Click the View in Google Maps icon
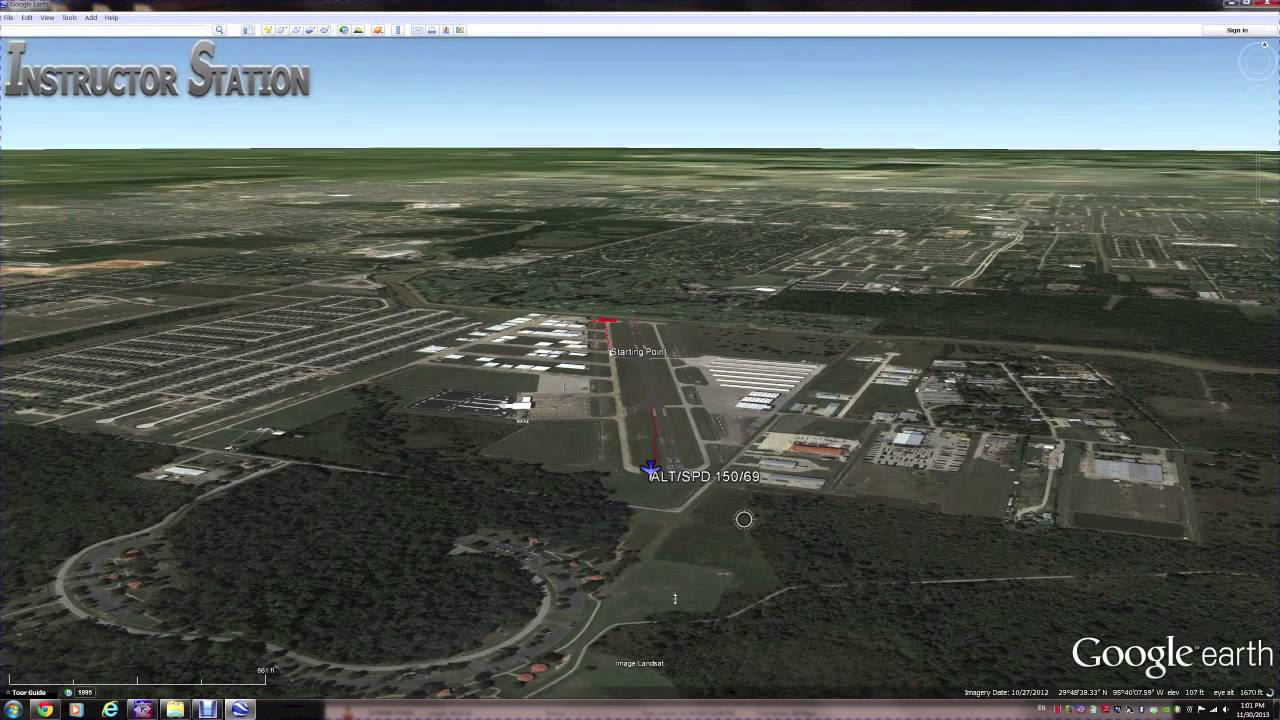The image size is (1280, 720). click(x=460, y=30)
